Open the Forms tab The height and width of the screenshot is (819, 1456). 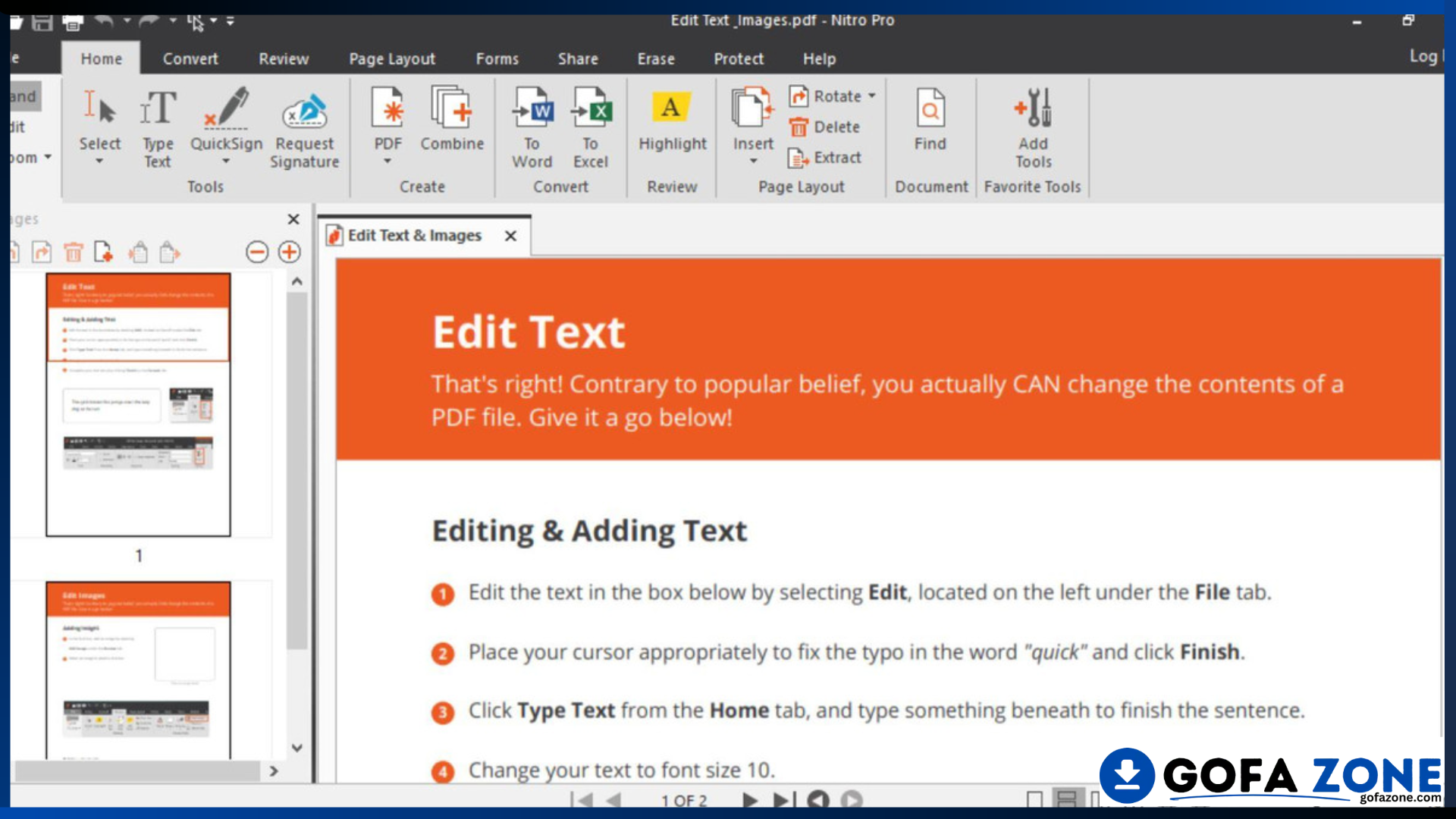click(497, 58)
